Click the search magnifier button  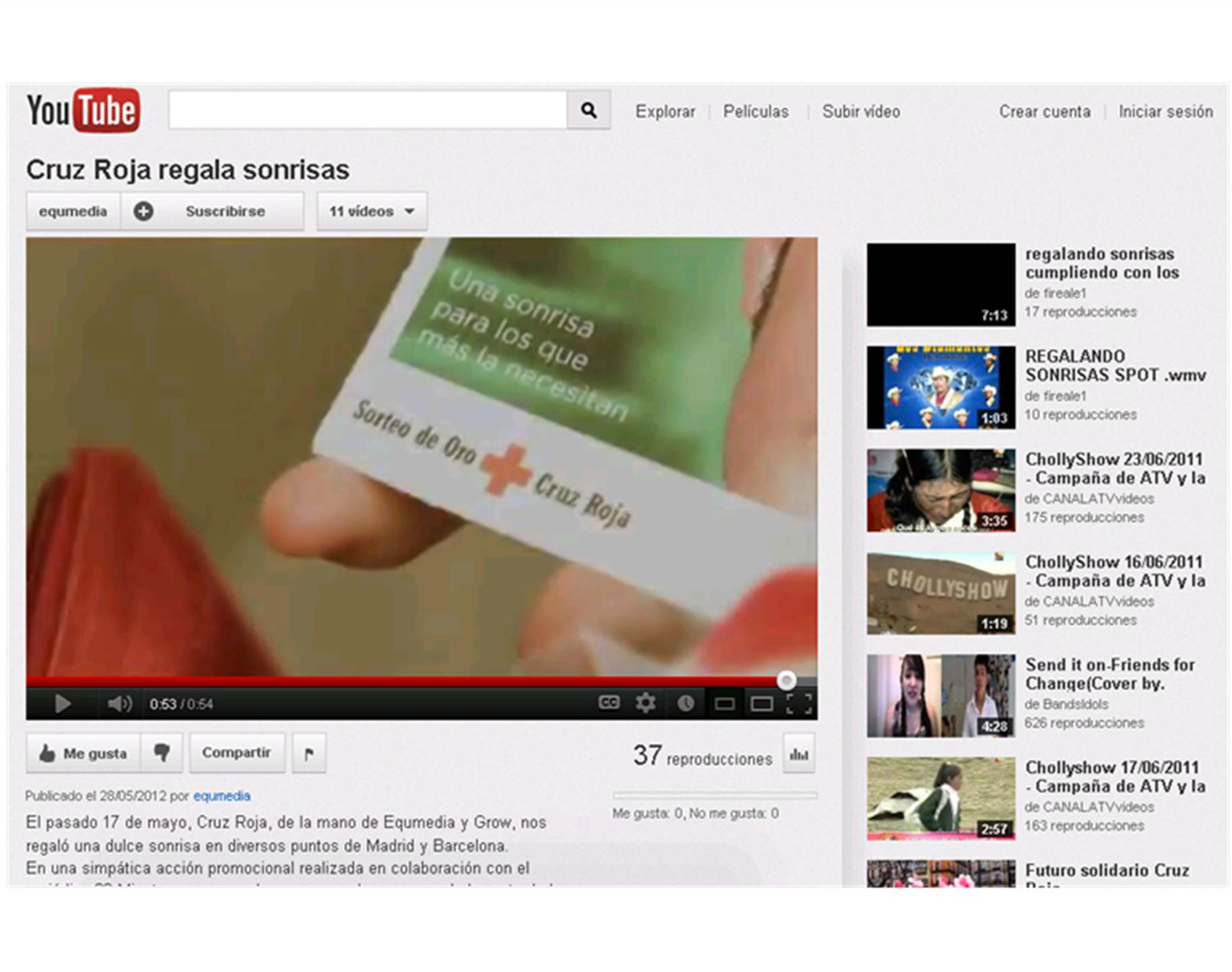[x=588, y=110]
